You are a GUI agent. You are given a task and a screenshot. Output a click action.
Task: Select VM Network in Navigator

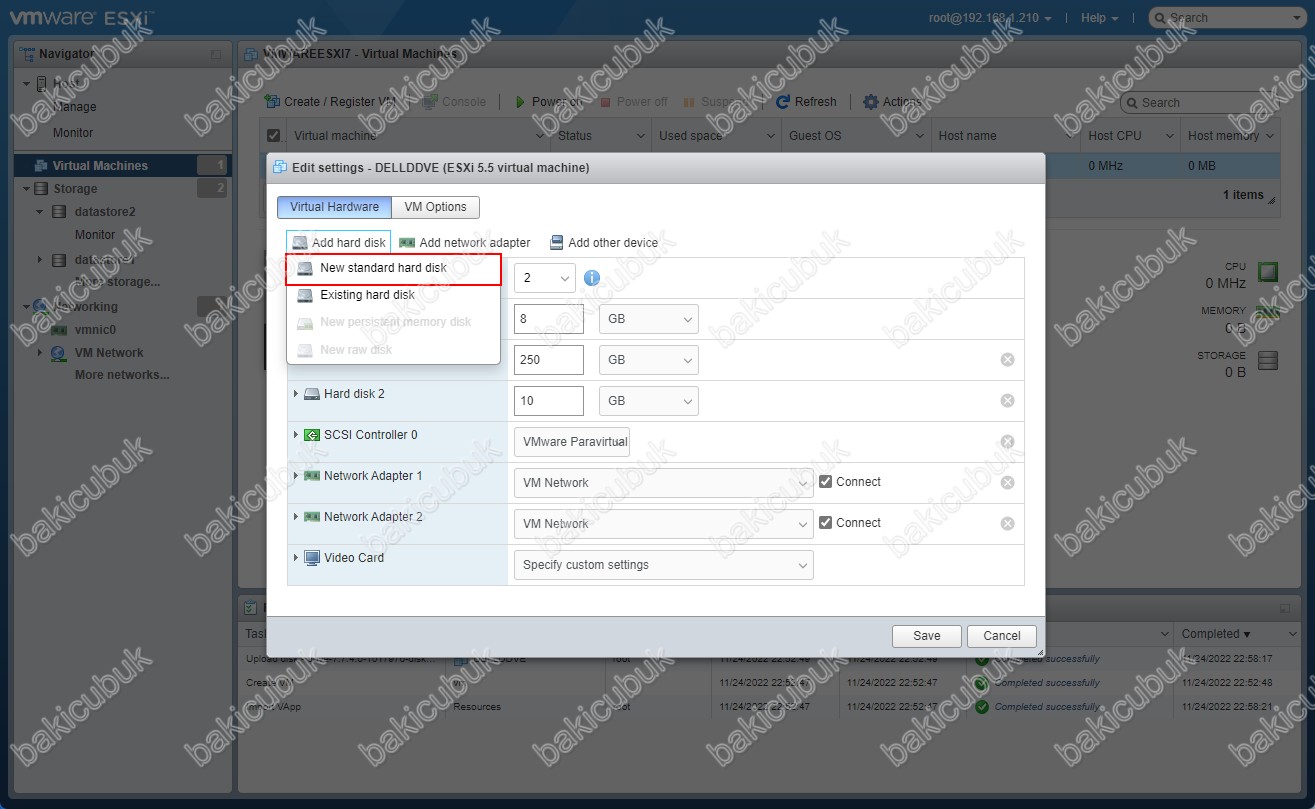[109, 353]
